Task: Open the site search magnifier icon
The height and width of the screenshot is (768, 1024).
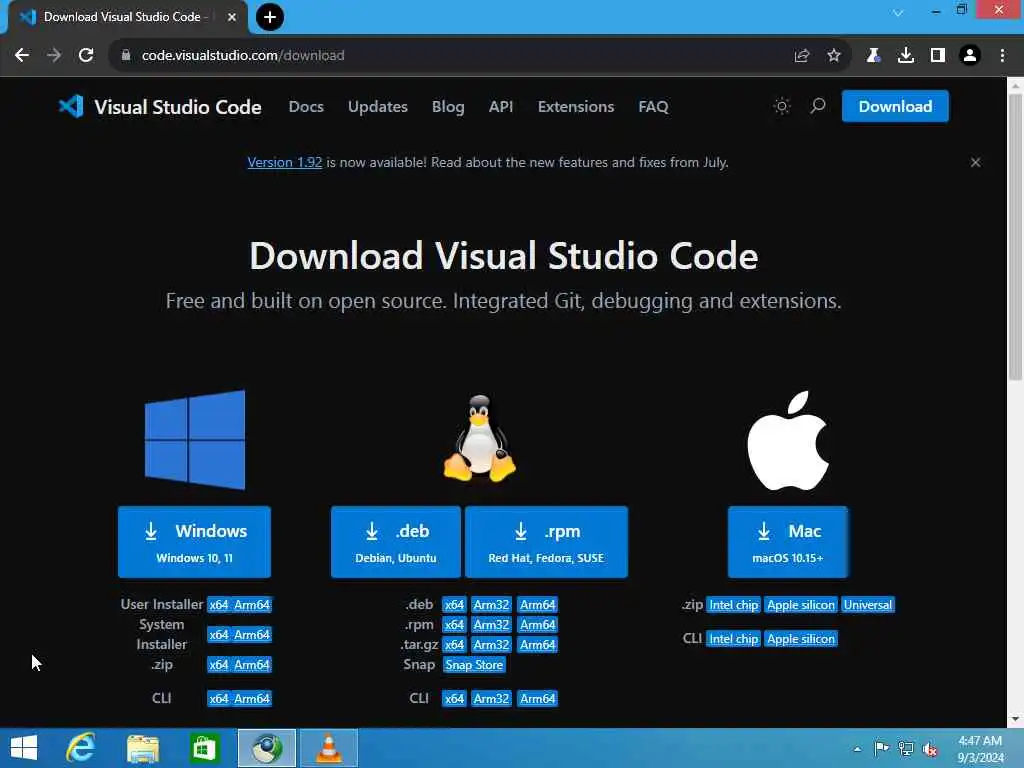Action: point(818,106)
